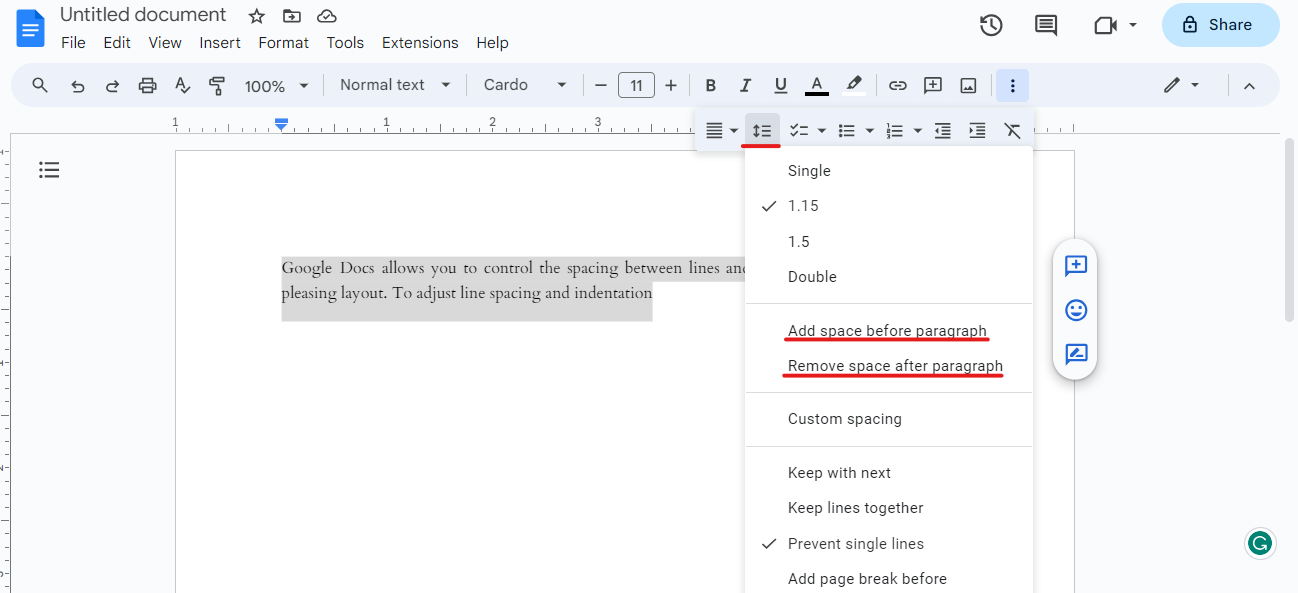
Task: Select Add space before paragraph
Action: coord(887,331)
